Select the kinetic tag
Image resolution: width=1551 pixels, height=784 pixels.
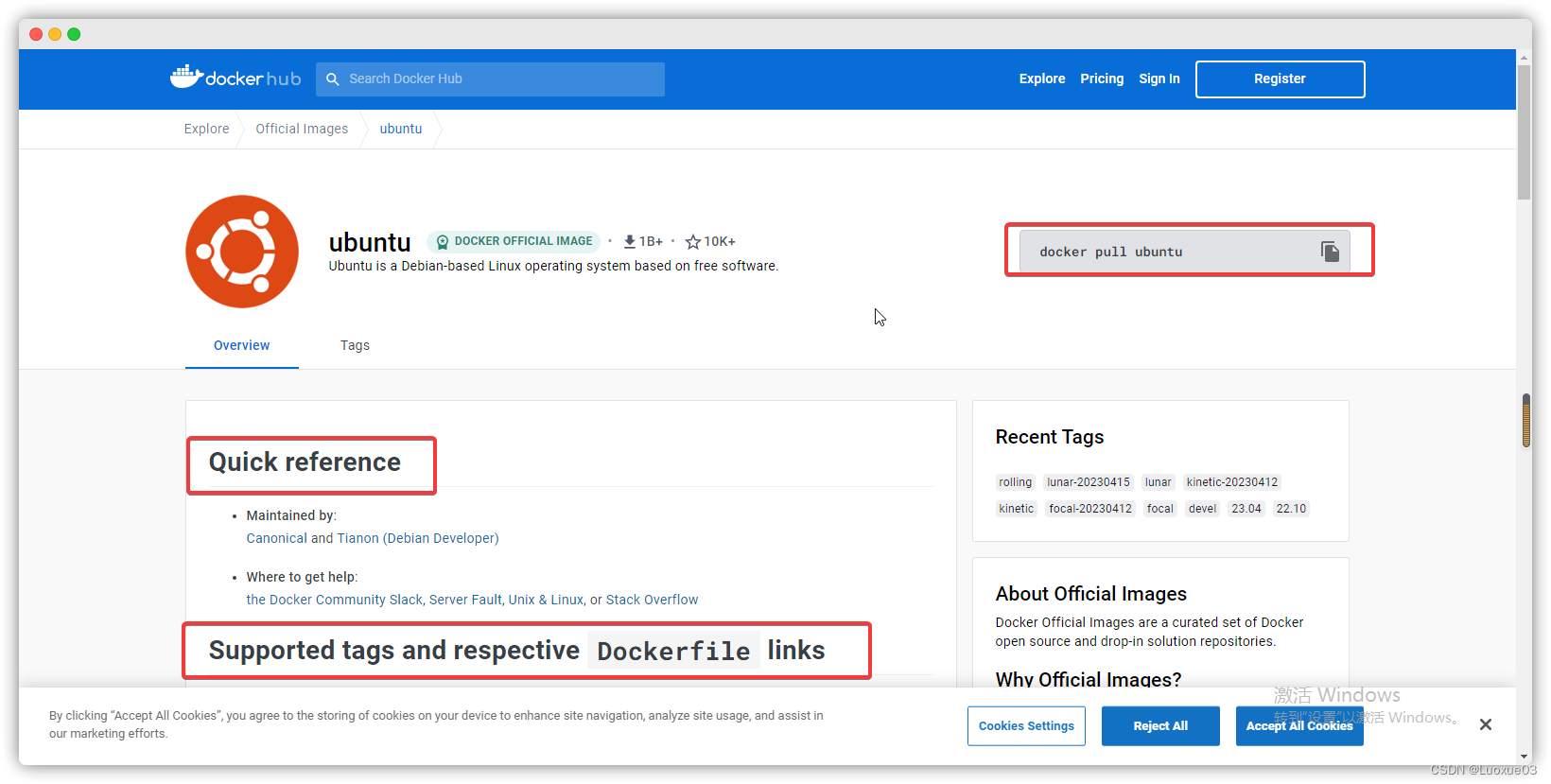(x=1017, y=509)
